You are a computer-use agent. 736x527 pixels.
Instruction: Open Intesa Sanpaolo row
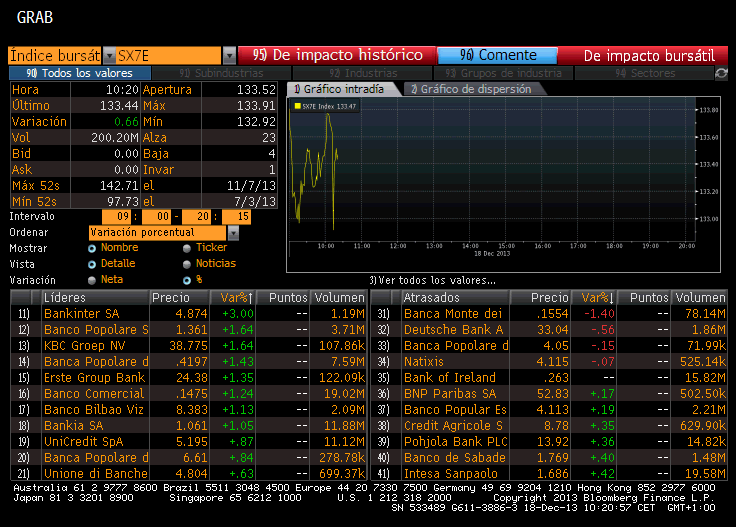(549, 473)
